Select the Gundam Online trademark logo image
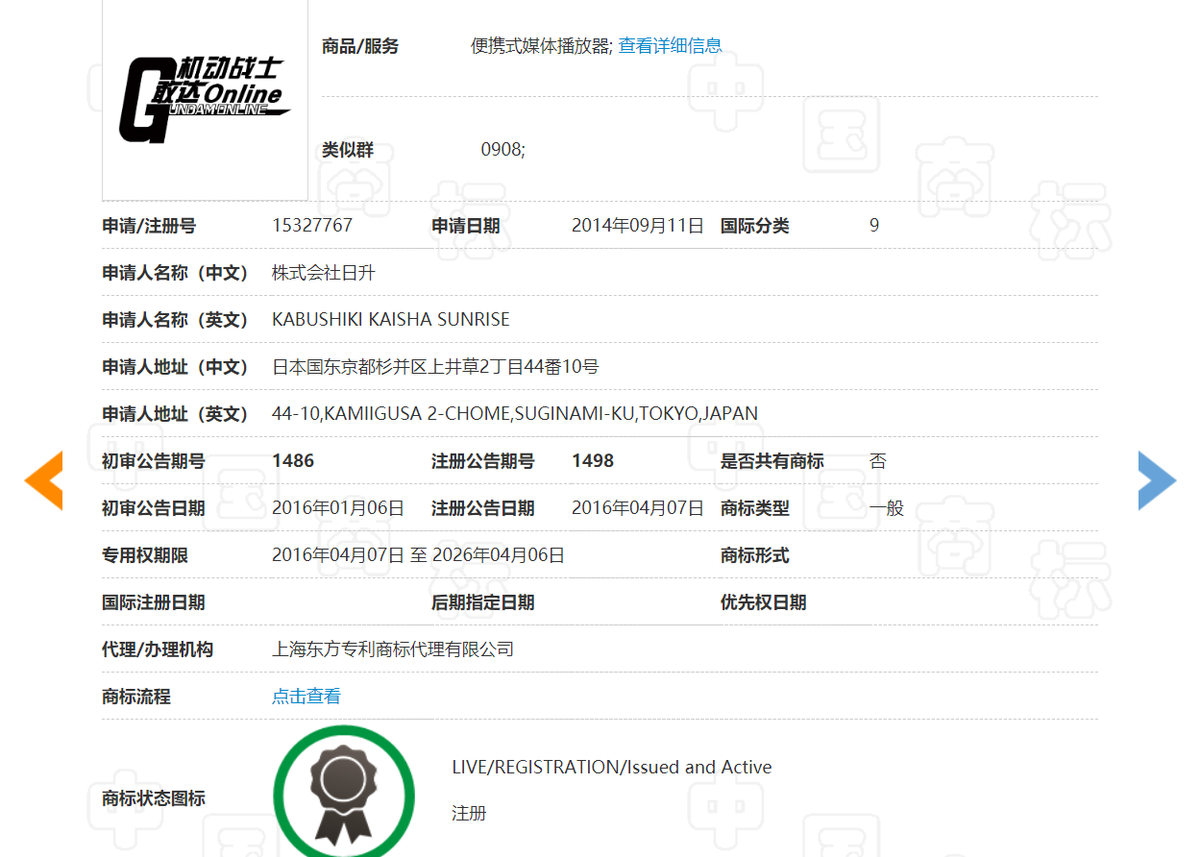Image resolution: width=1200 pixels, height=857 pixels. pos(204,95)
